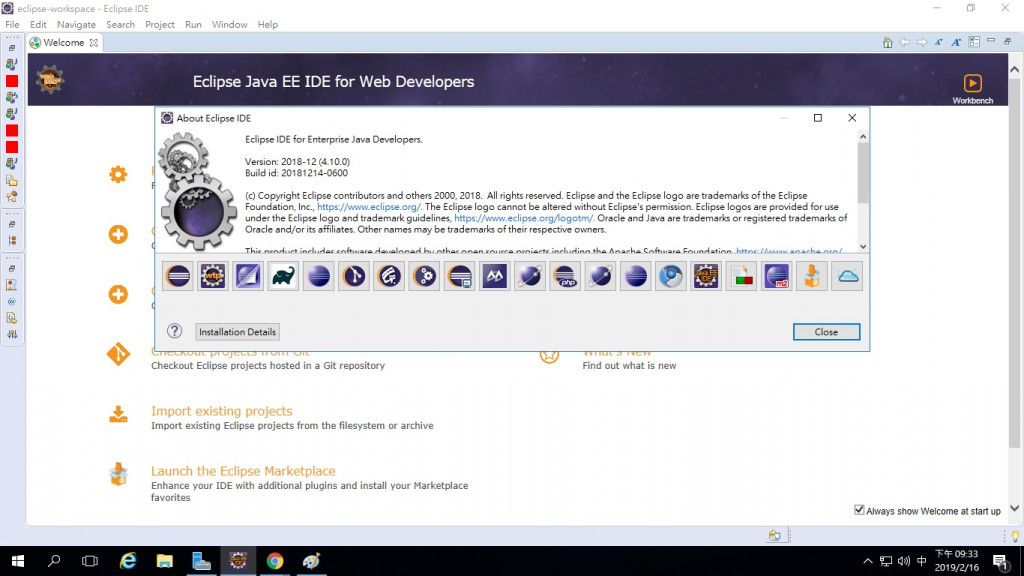Viewport: 1024px width, 576px height.
Task: Click the Task View taskbar button
Action: [90, 561]
